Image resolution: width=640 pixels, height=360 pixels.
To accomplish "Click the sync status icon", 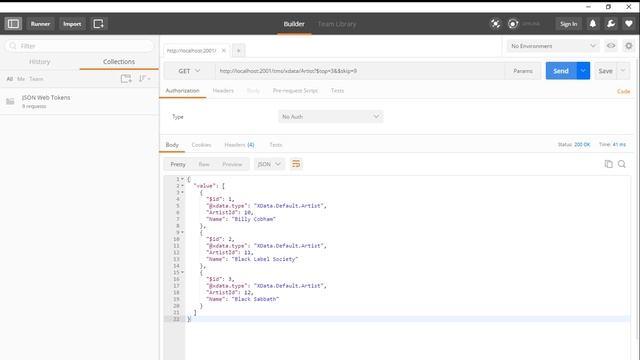I will pyautogui.click(x=513, y=24).
